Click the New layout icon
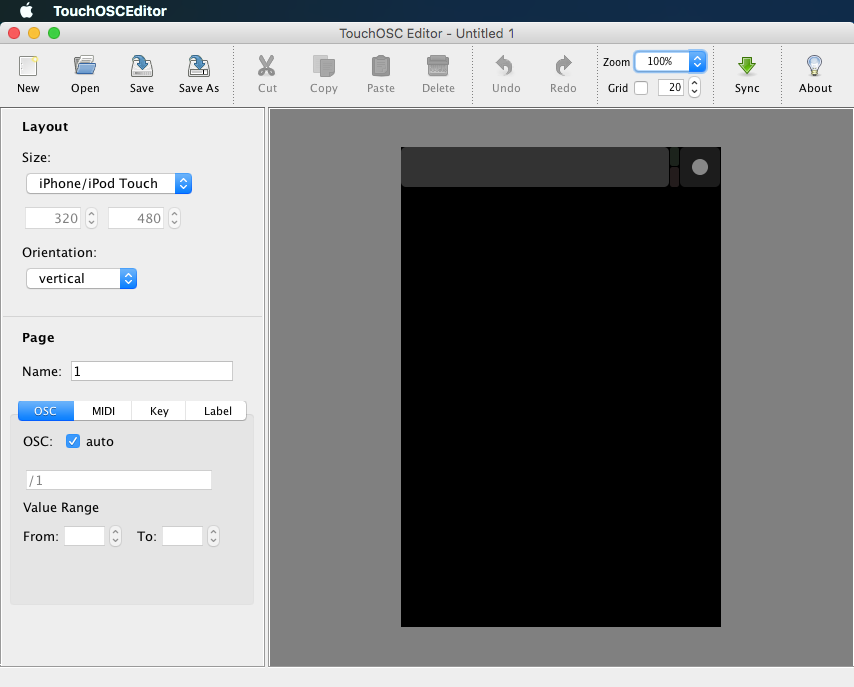 pos(28,68)
